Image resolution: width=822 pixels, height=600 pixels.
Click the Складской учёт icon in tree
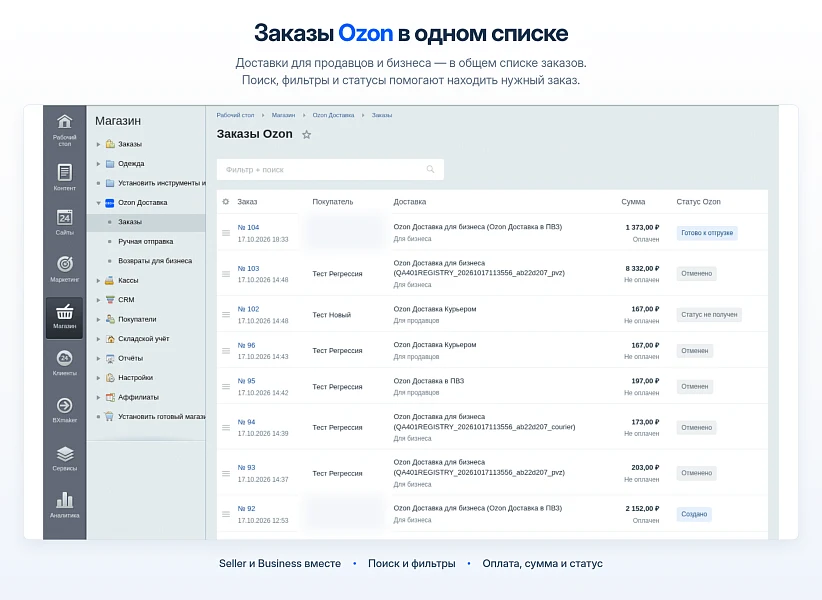click(110, 339)
